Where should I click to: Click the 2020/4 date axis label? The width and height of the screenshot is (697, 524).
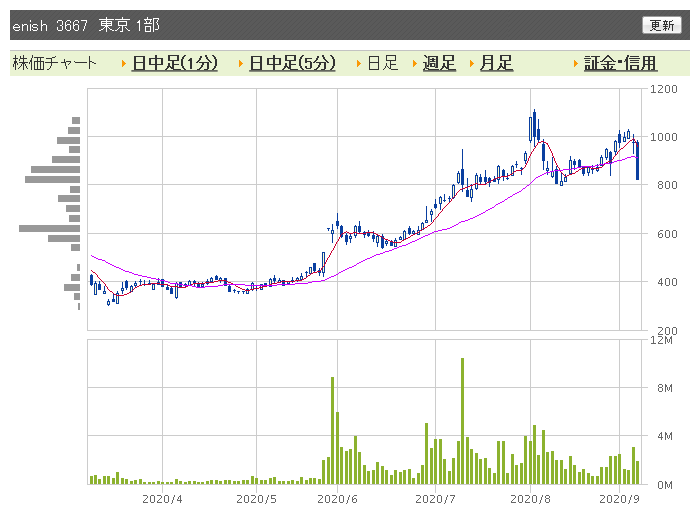click(x=162, y=499)
